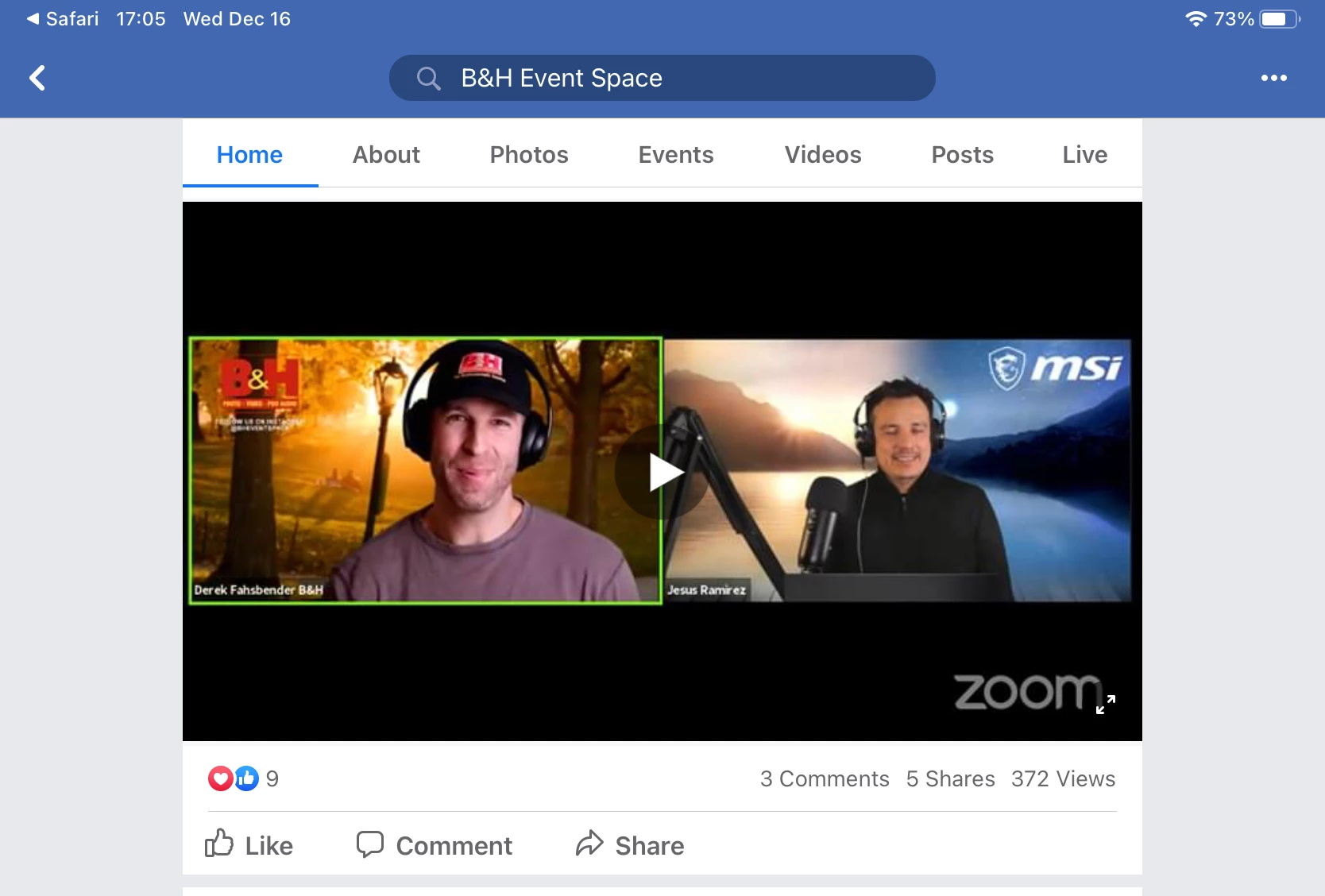Tap the Wi-Fi status icon
Image resolution: width=1325 pixels, height=896 pixels.
1196,18
